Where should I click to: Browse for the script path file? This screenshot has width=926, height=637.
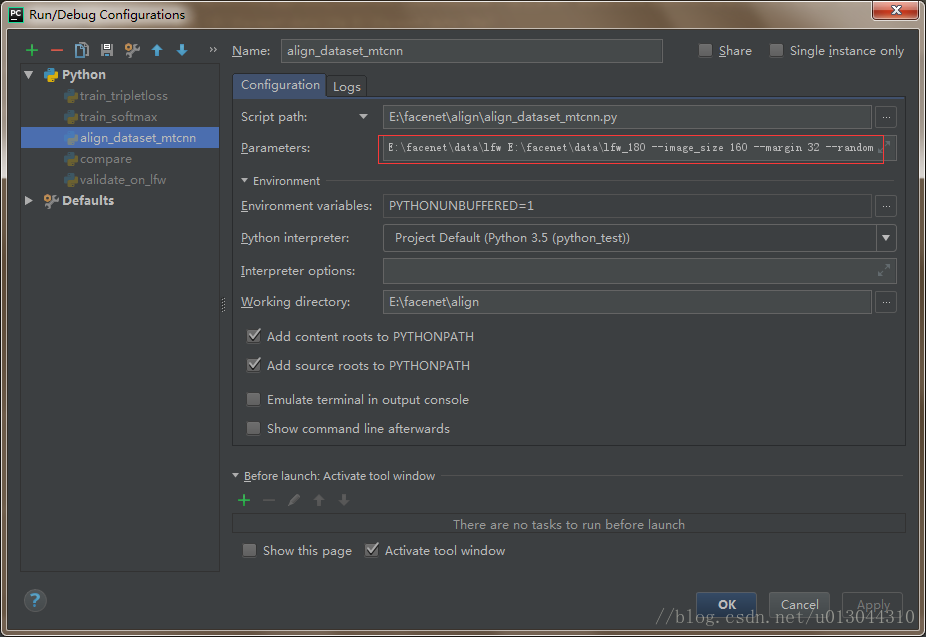(886, 117)
